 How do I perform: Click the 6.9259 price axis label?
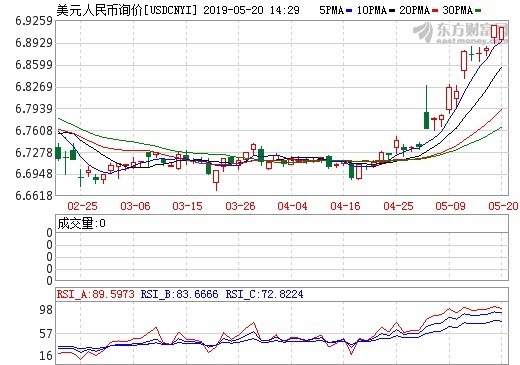click(x=34, y=21)
